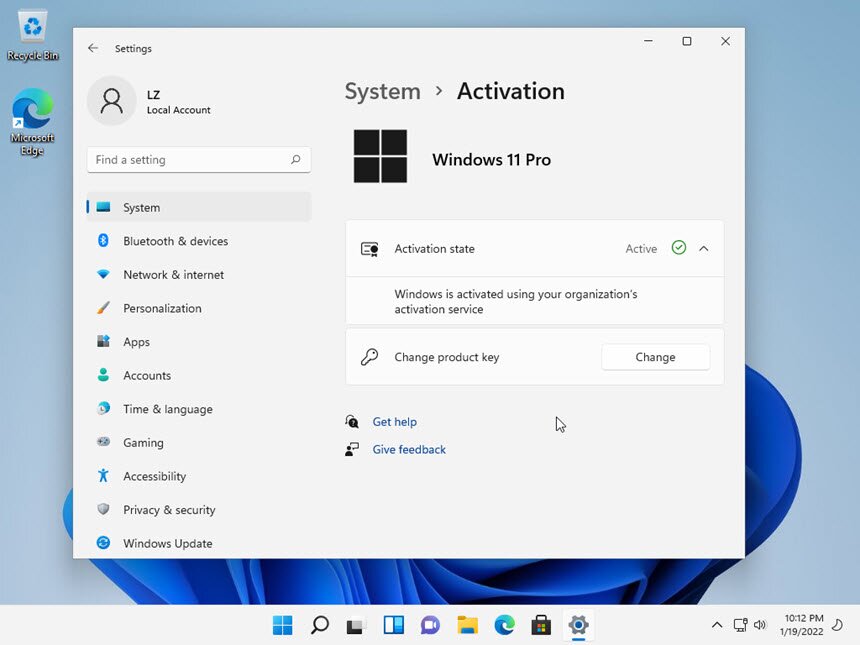This screenshot has height=645, width=860.
Task: Open the clock showing 10:12 PM
Action: [x=802, y=625]
